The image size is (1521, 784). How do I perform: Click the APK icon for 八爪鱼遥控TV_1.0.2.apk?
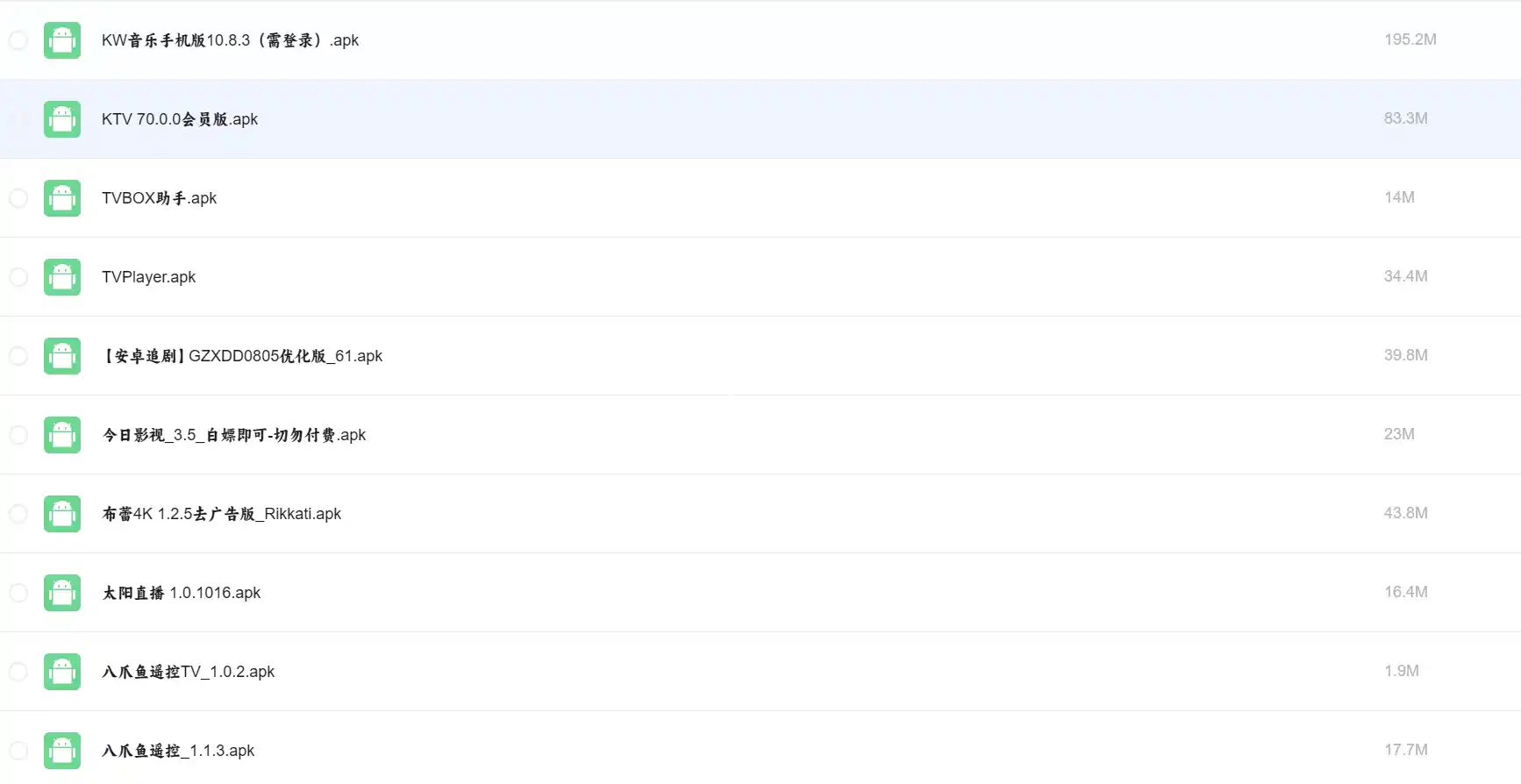point(62,672)
